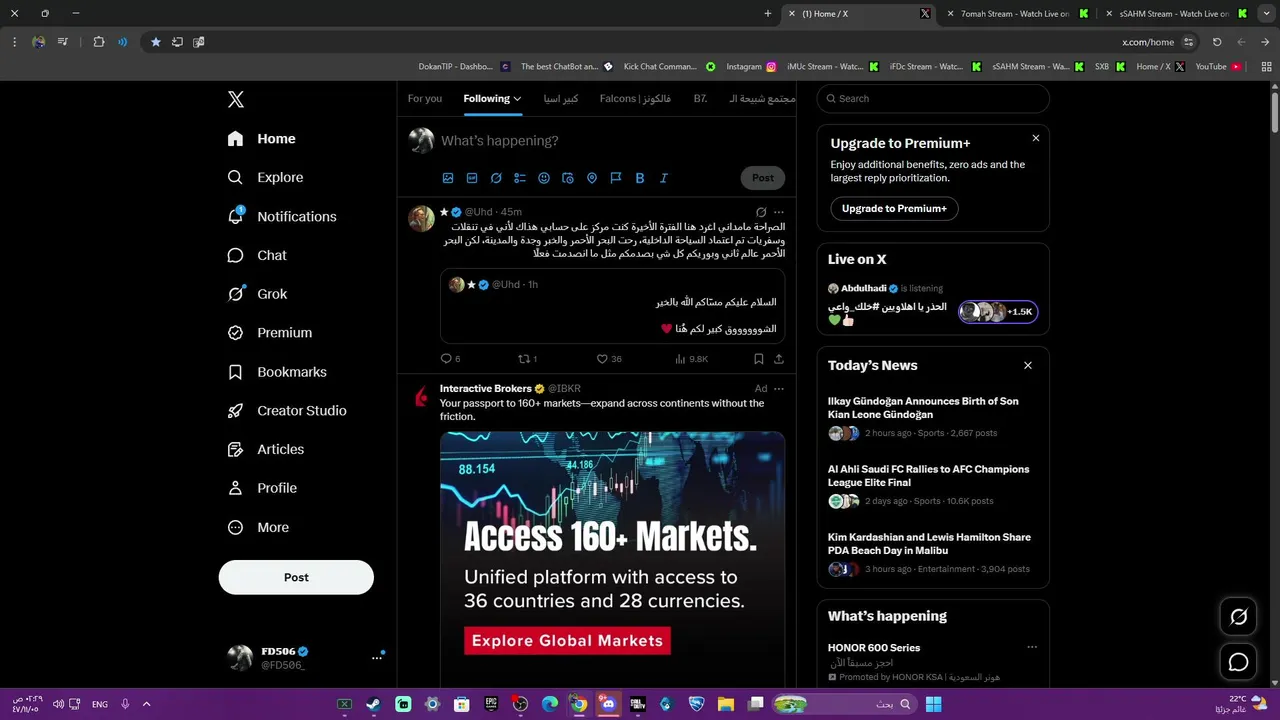Click Upgrade to Premium+ button

[894, 208]
